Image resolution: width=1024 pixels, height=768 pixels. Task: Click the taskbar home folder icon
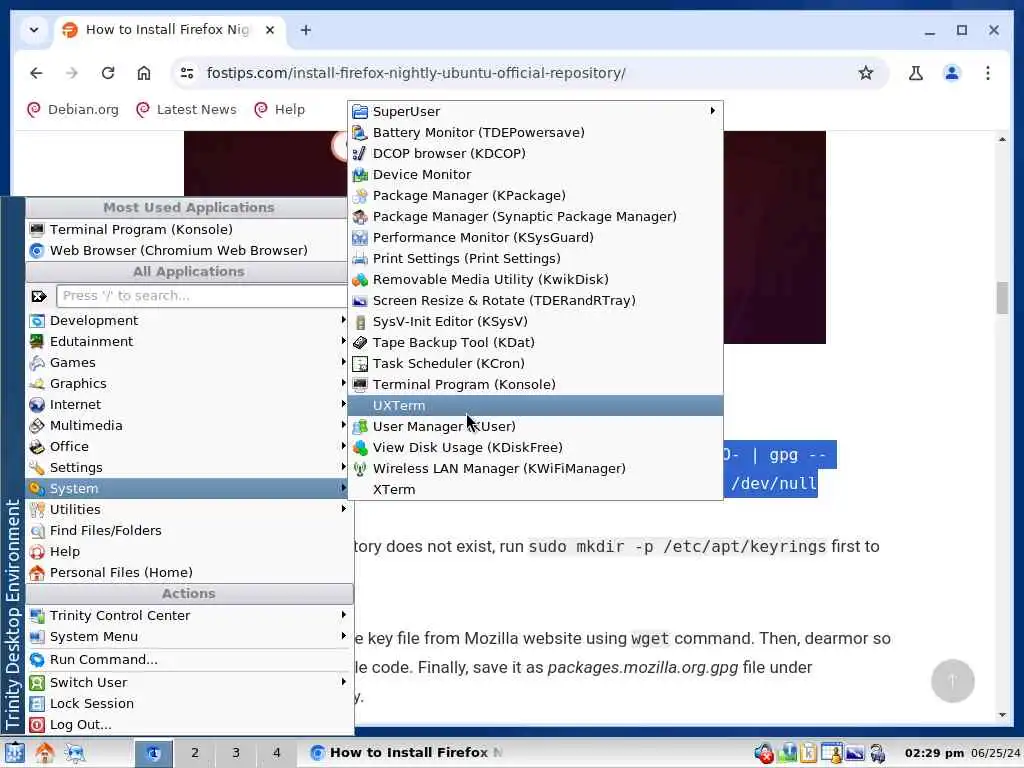tap(44, 752)
